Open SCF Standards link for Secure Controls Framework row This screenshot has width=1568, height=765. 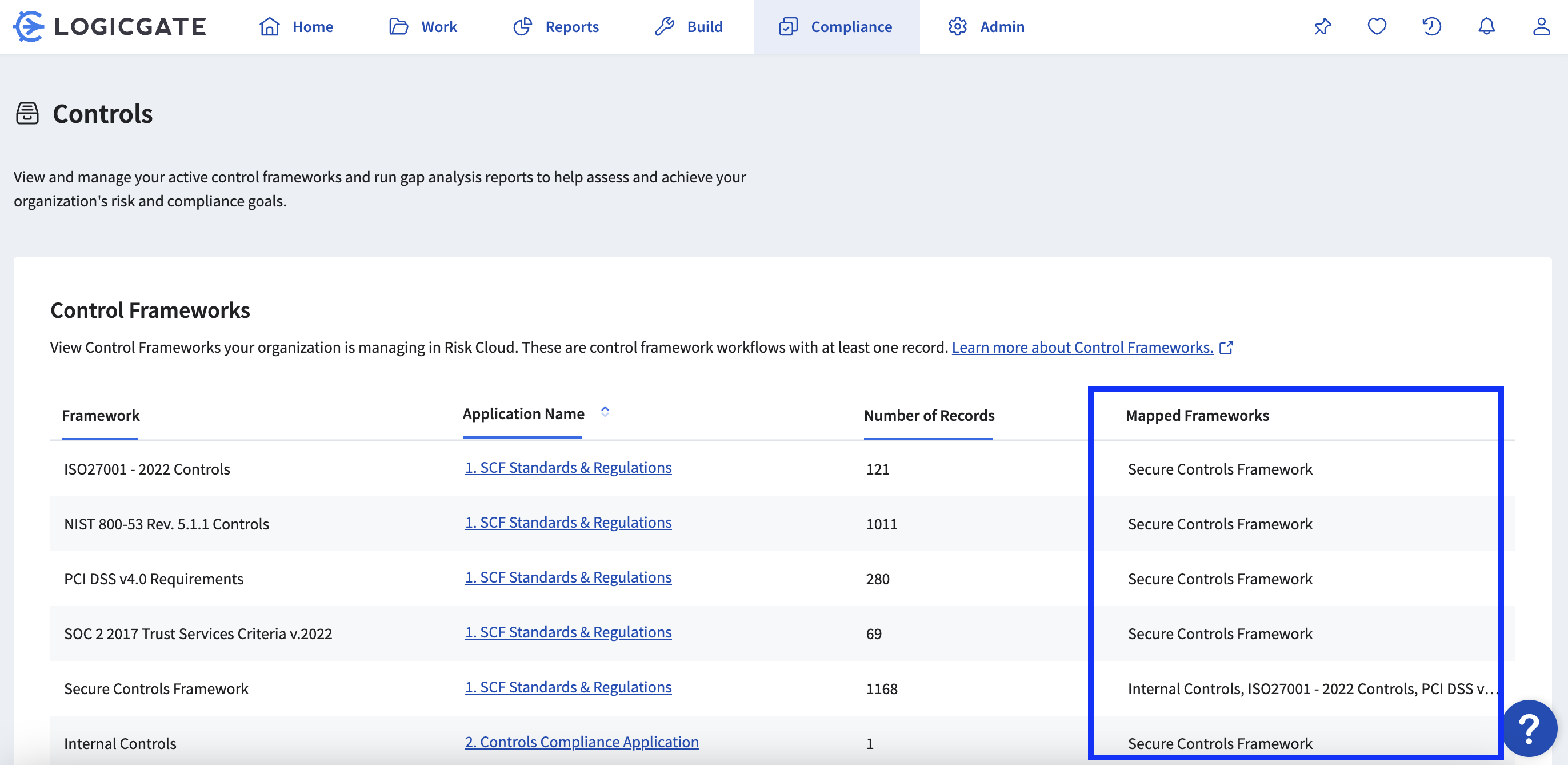click(x=568, y=687)
